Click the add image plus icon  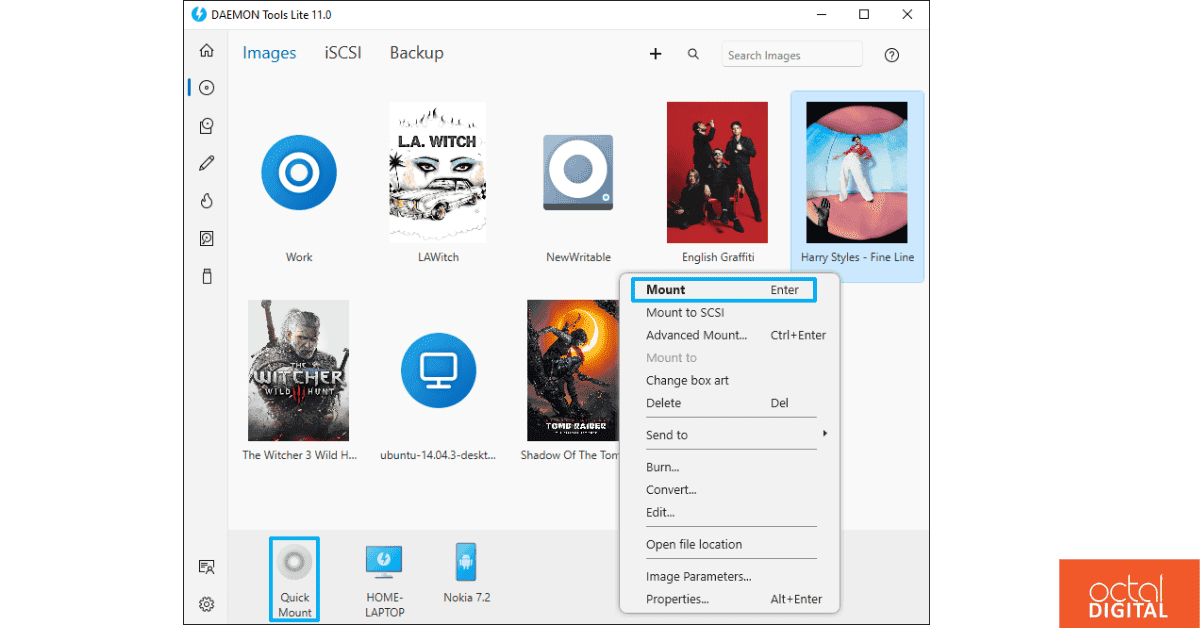tap(655, 54)
